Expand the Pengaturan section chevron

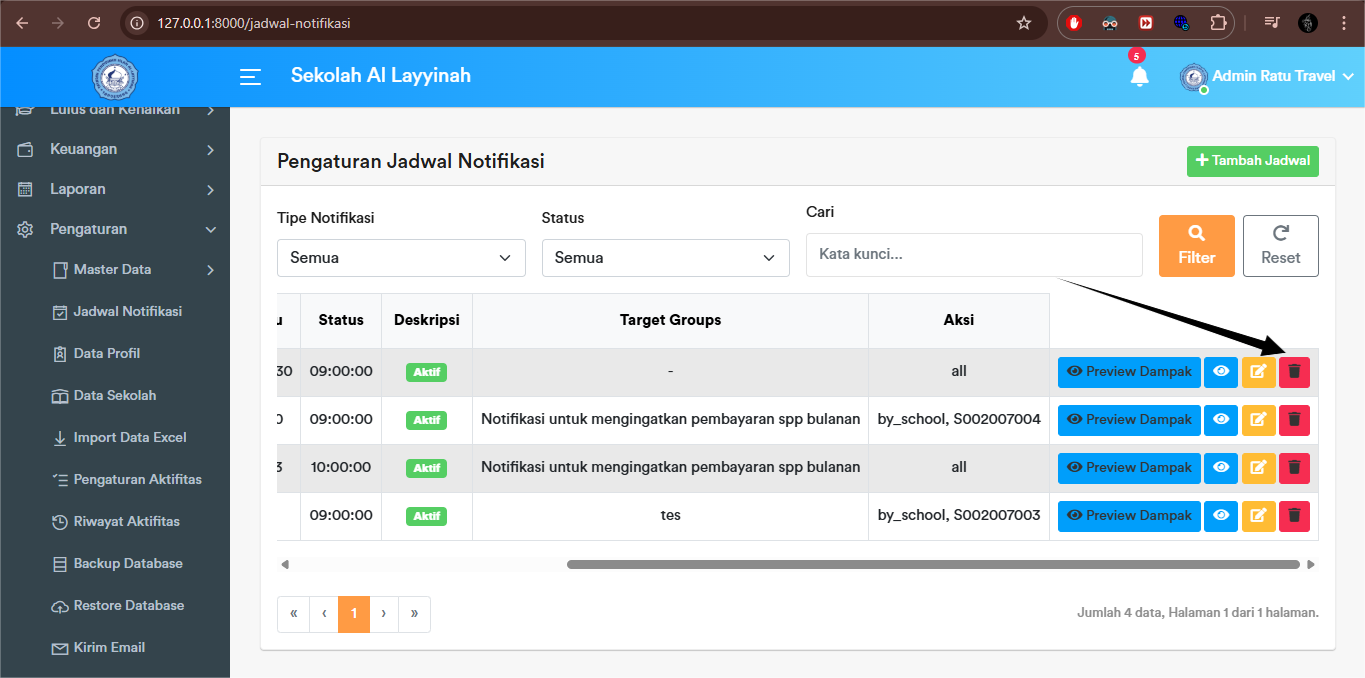click(210, 229)
